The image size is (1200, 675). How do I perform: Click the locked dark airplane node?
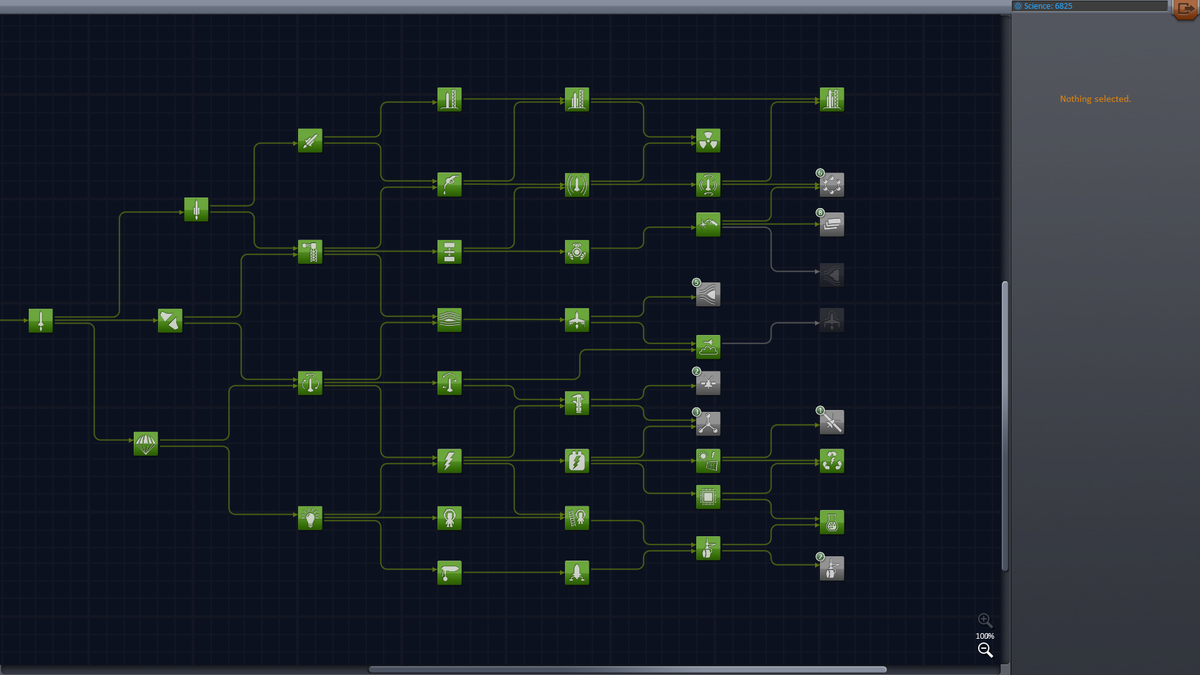(x=832, y=320)
